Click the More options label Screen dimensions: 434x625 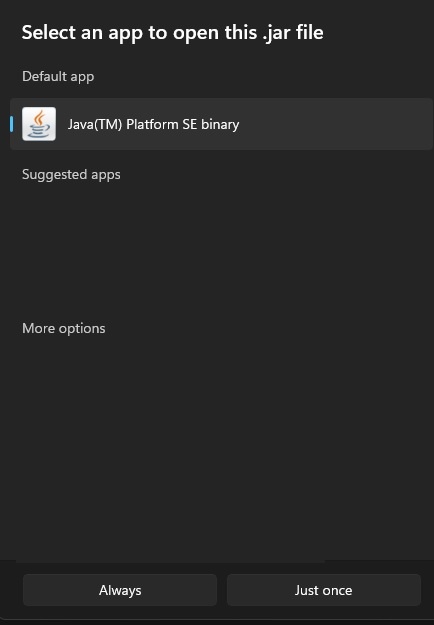(64, 328)
